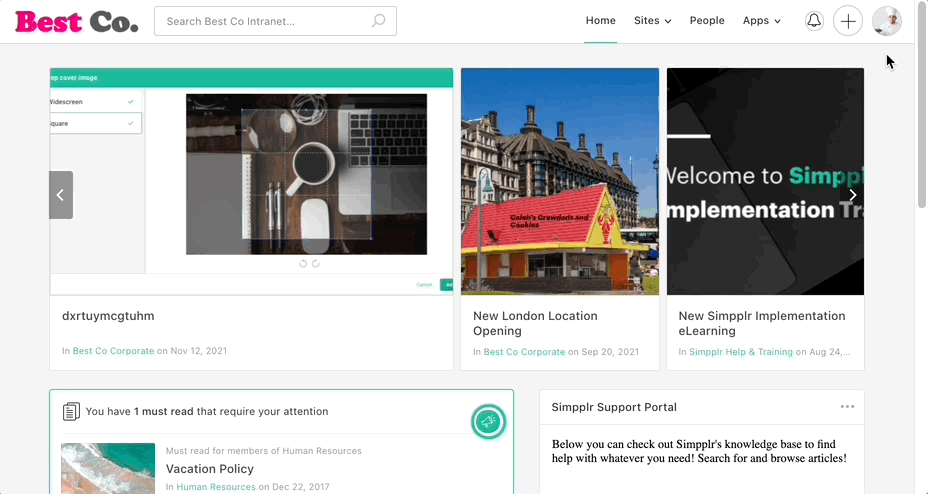
Task: Click the Best Co. logo
Action: click(x=77, y=22)
